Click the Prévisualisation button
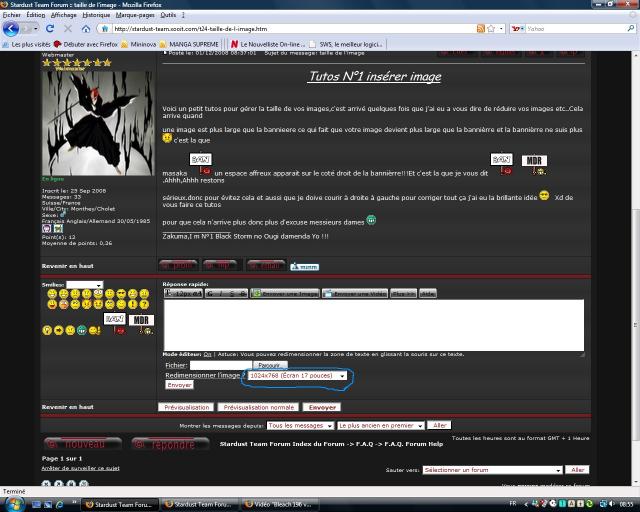This screenshot has width=640, height=512. coord(187,407)
